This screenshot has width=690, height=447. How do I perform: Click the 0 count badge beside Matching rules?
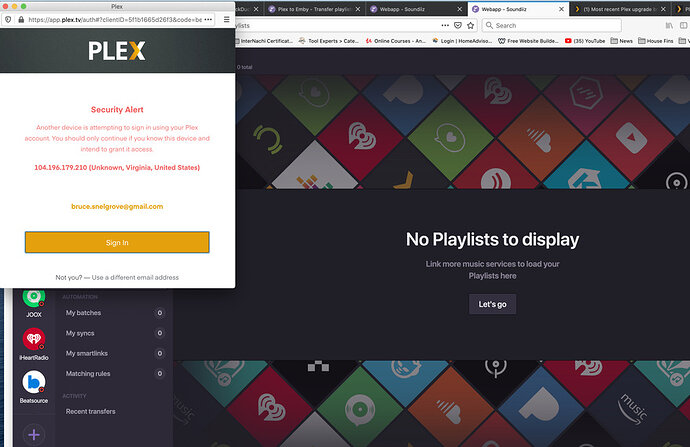point(160,374)
